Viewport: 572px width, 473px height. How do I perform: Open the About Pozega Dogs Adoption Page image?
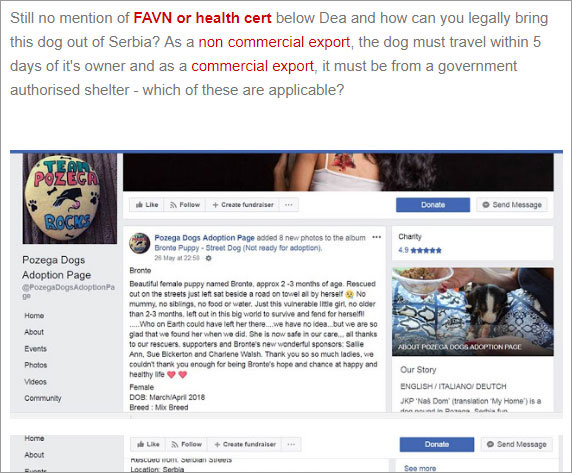[x=473, y=312]
